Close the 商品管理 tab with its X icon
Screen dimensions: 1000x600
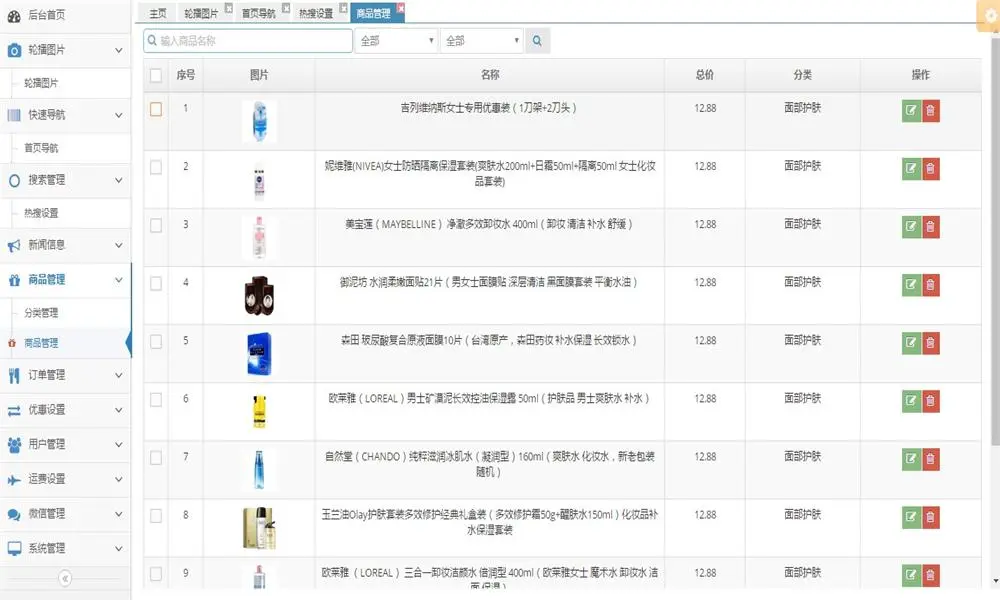pos(401,8)
